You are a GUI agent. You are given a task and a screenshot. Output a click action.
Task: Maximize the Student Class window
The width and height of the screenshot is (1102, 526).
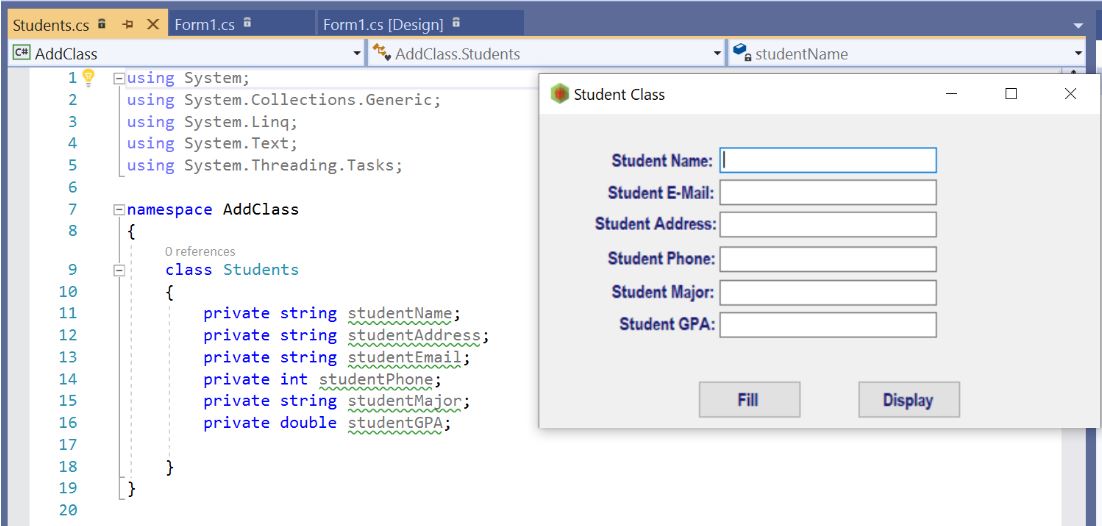coord(1011,94)
